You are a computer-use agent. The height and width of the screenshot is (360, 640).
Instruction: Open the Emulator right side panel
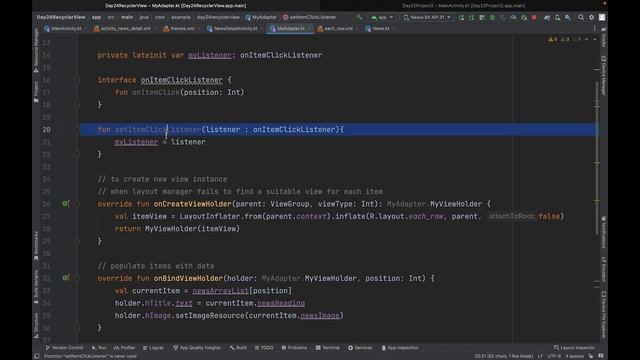click(603, 269)
